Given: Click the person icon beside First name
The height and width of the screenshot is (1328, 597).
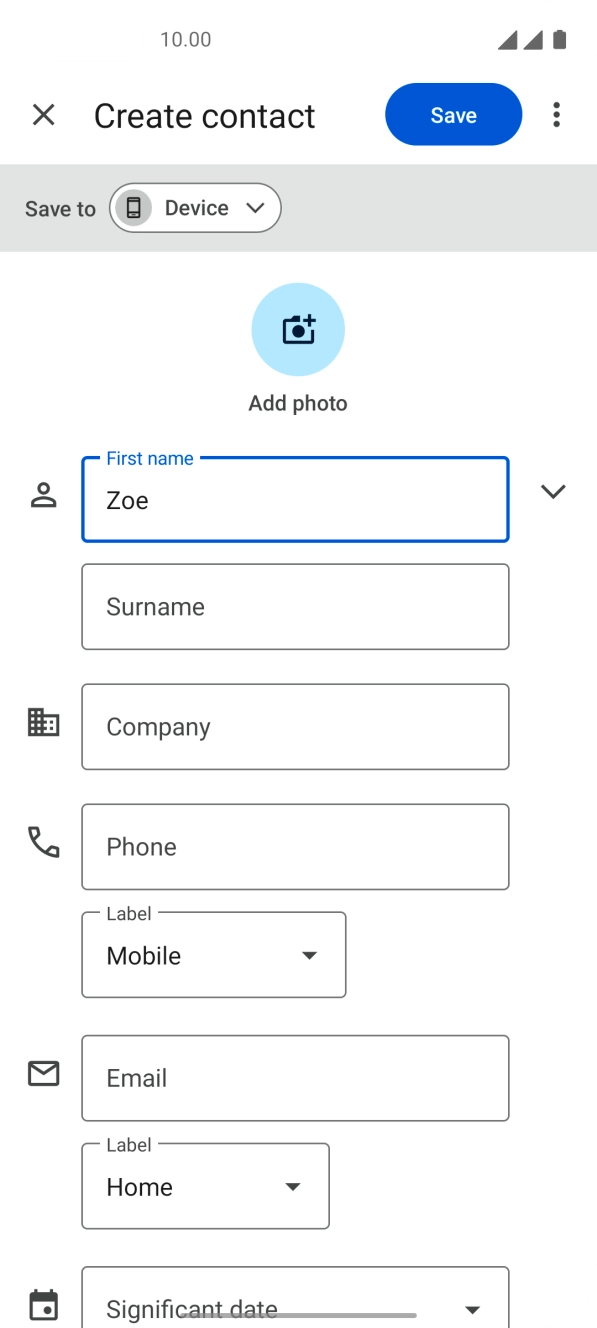Looking at the screenshot, I should tap(44, 494).
